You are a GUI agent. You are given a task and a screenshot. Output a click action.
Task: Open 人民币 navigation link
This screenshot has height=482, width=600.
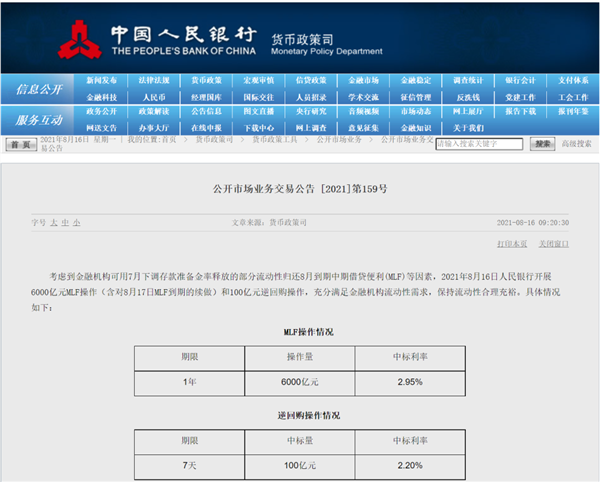153,97
